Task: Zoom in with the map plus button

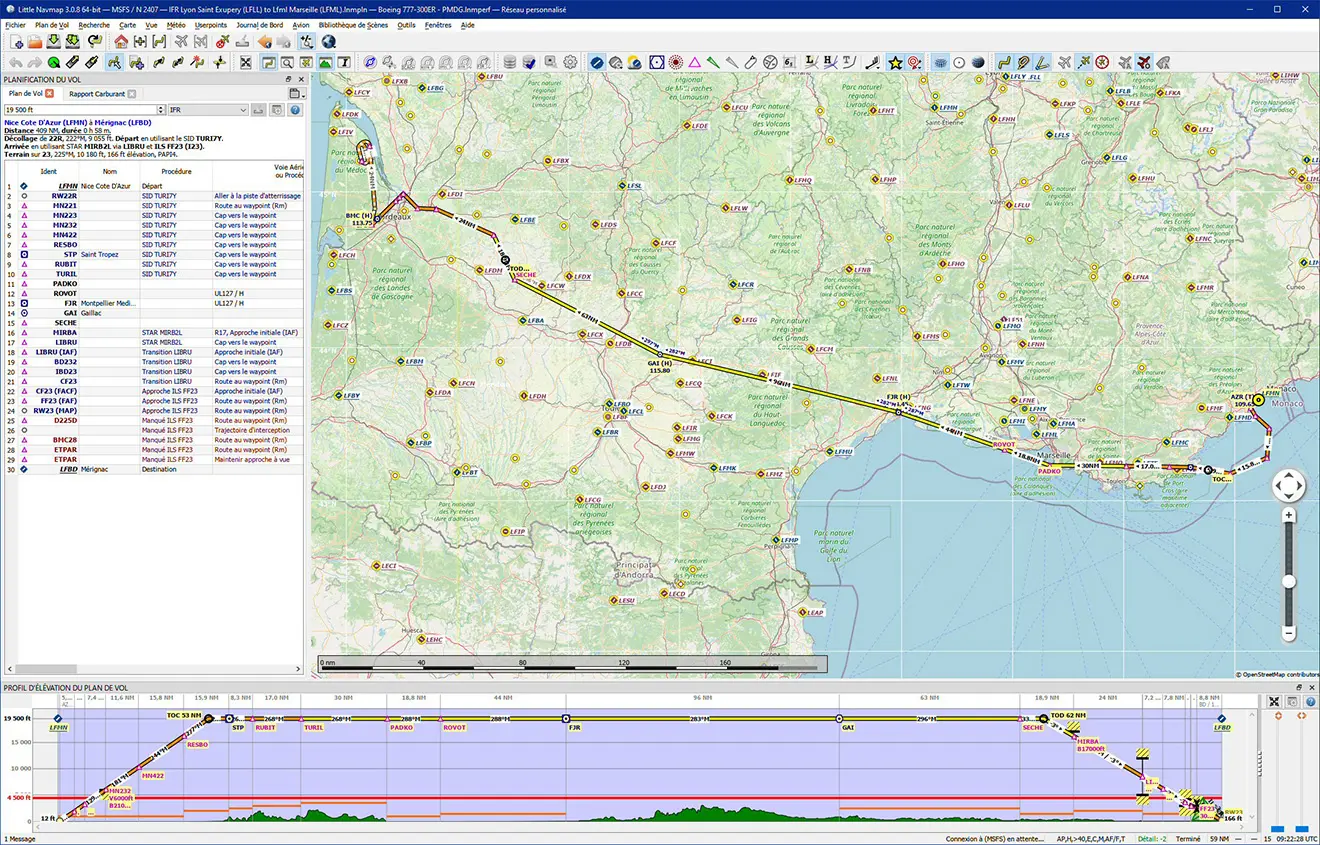Action: (1289, 515)
